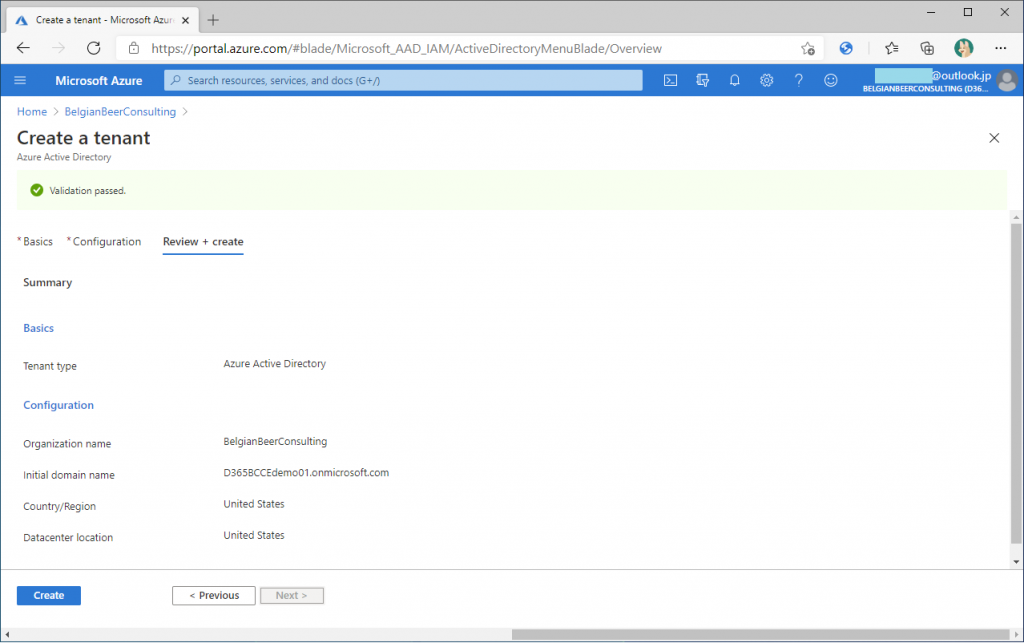
Task: Open the Azure portal hamburger menu
Action: [20, 80]
